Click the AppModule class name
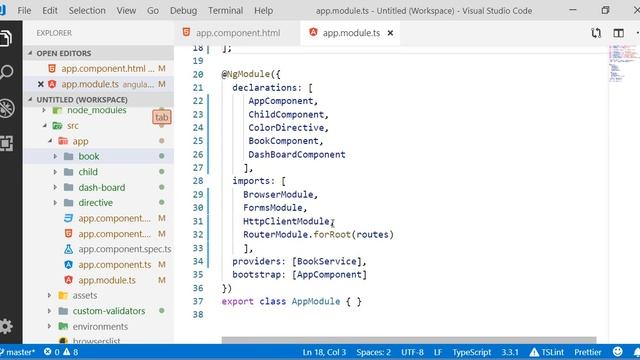The width and height of the screenshot is (640, 360). (x=316, y=302)
